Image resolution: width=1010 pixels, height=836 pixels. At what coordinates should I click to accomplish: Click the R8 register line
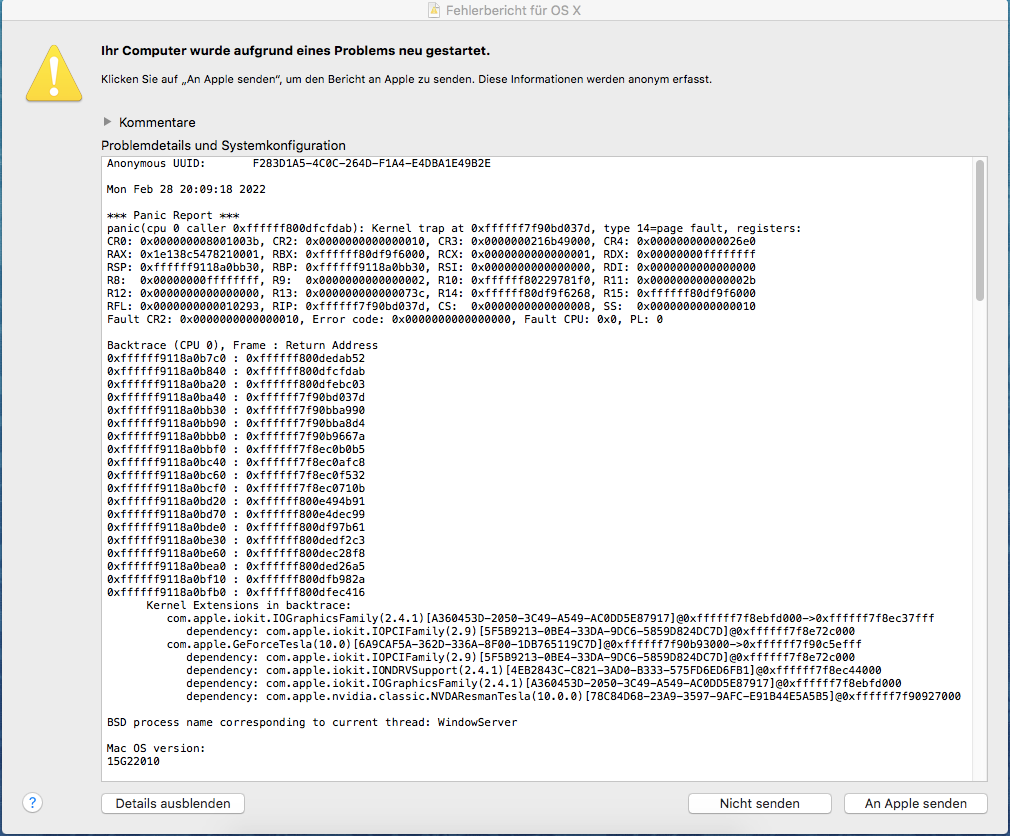[431, 280]
